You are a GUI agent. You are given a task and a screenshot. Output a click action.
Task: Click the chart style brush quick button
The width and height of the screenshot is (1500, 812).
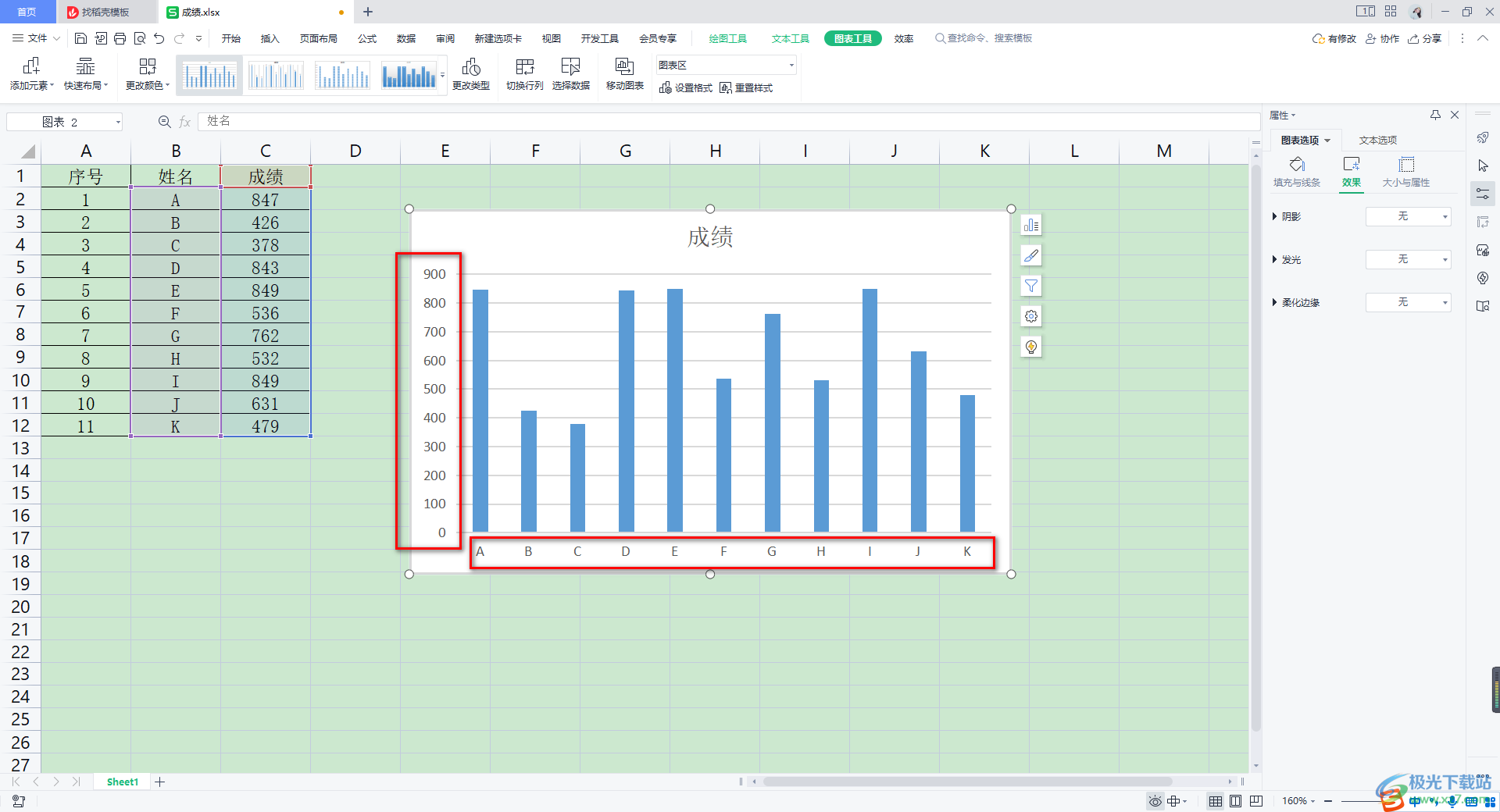click(1031, 255)
